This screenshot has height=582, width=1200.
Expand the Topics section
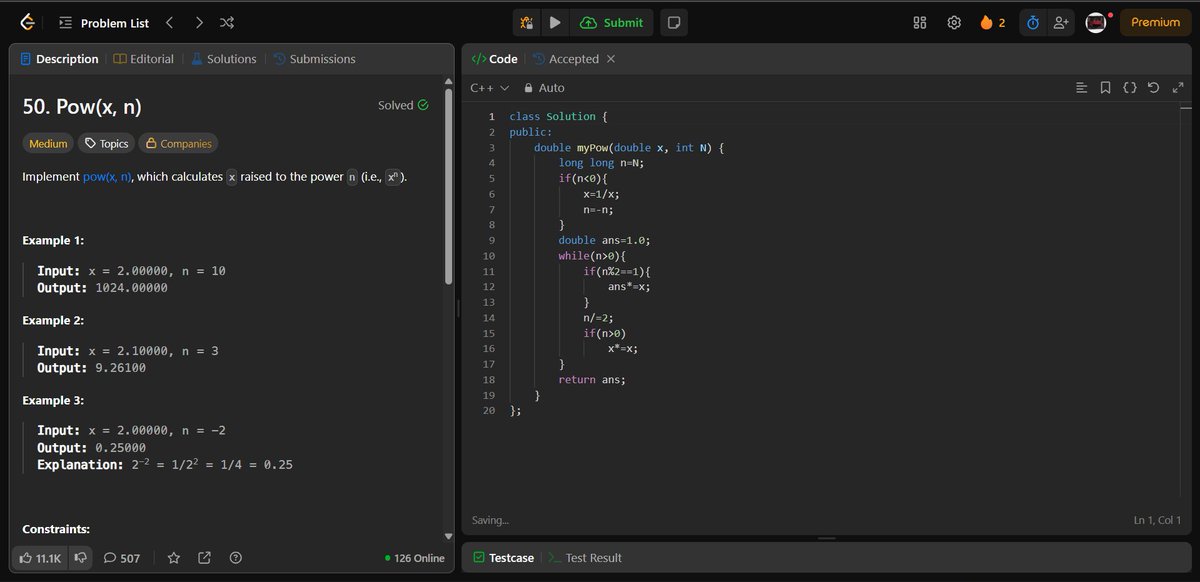pyautogui.click(x=105, y=143)
